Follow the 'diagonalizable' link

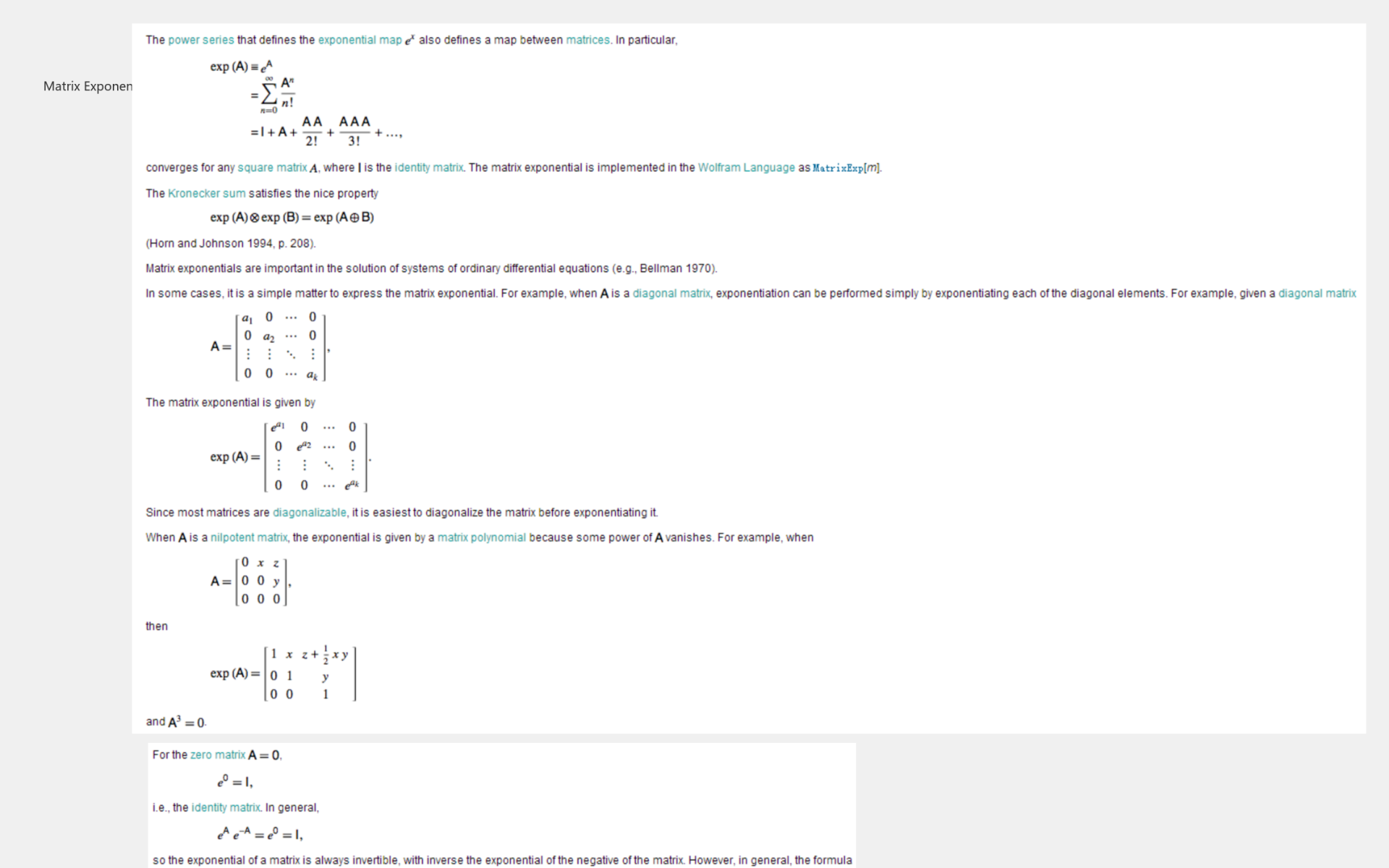tap(309, 512)
